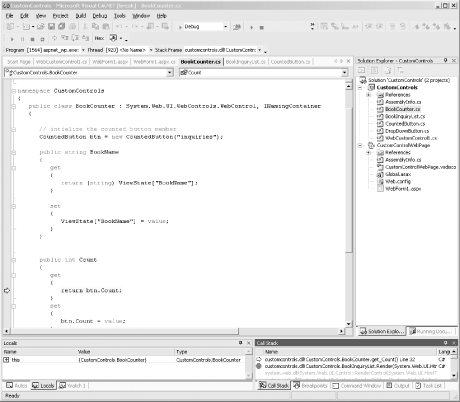Screen dimensions: 460x402
Task: Select BookInquiryList.cs in Solution Explorer
Action: point(405,116)
